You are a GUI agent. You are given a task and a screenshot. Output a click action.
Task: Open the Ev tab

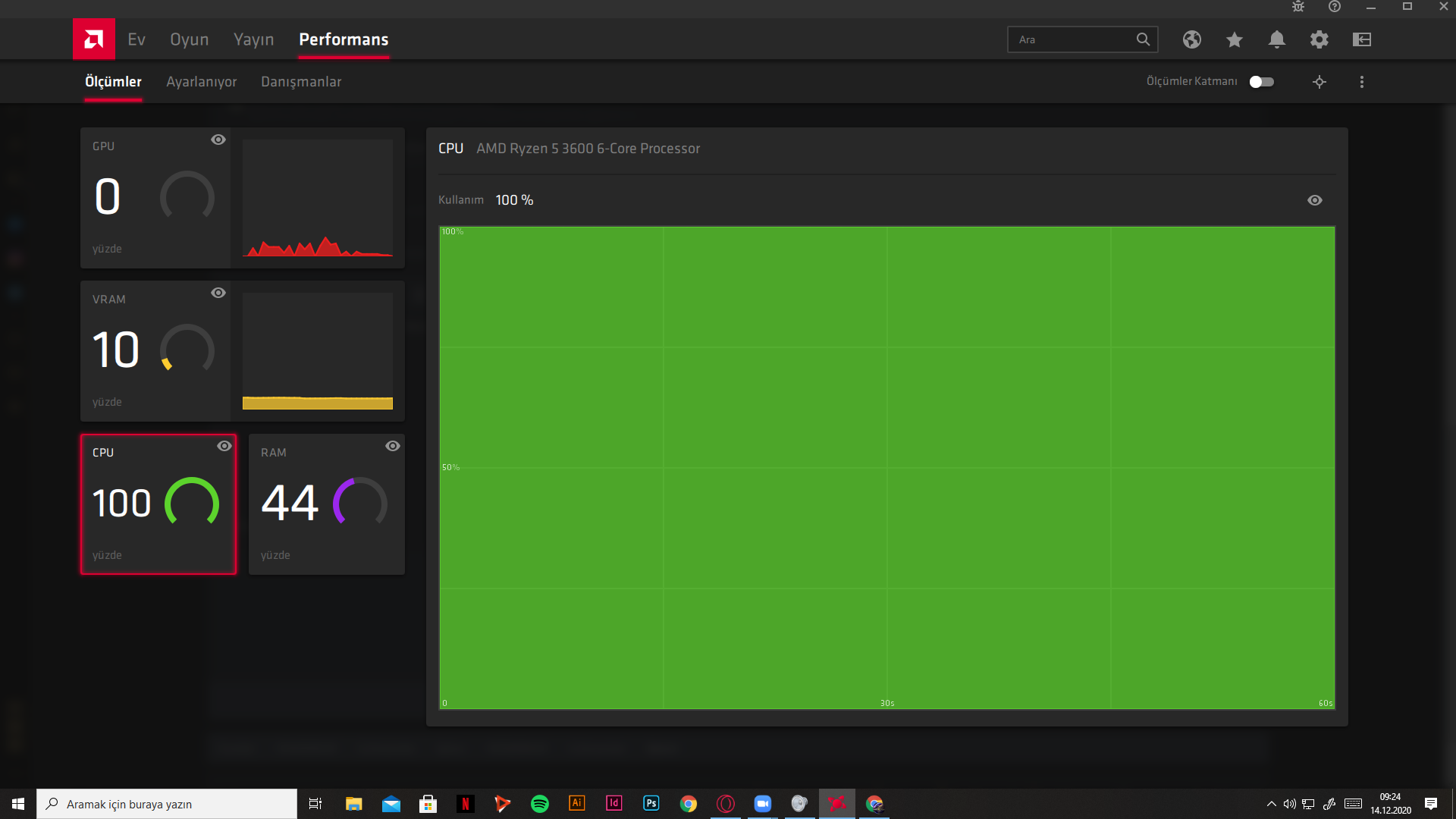136,39
